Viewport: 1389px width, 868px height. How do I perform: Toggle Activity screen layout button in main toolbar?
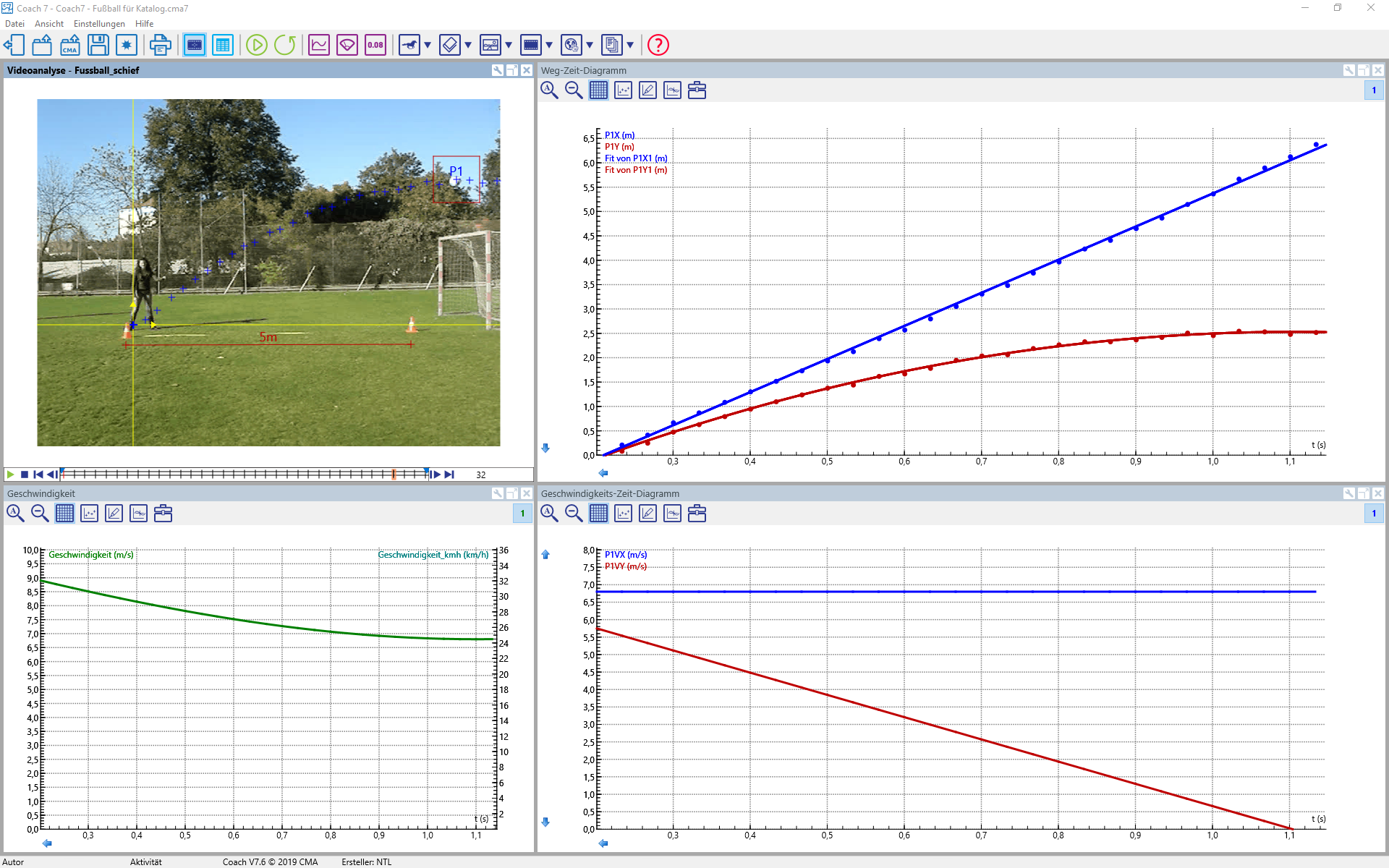[195, 45]
